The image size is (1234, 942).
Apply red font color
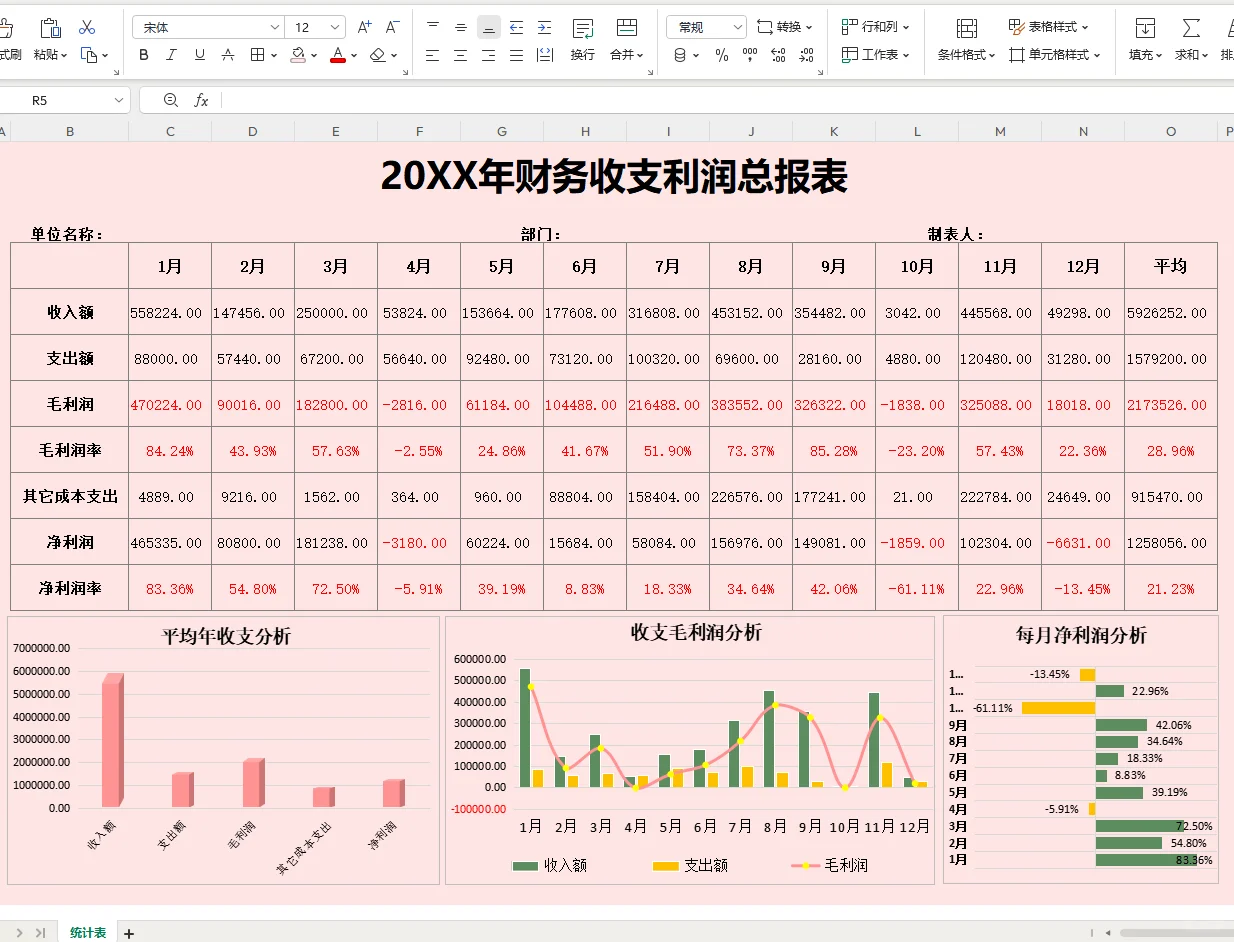coord(338,55)
